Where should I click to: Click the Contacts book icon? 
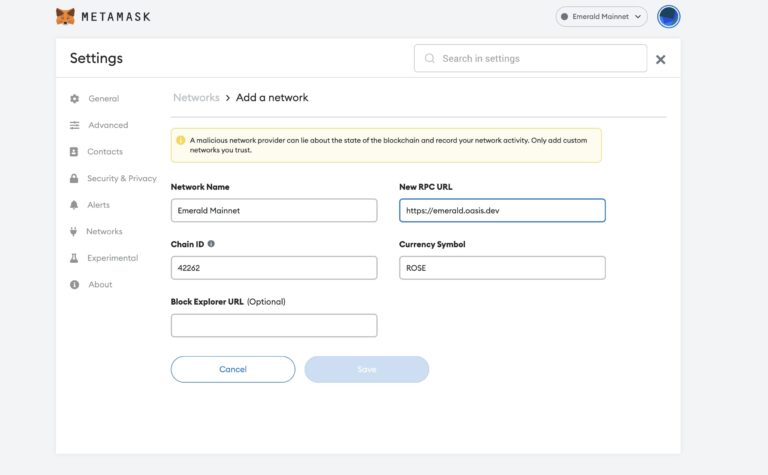click(74, 152)
